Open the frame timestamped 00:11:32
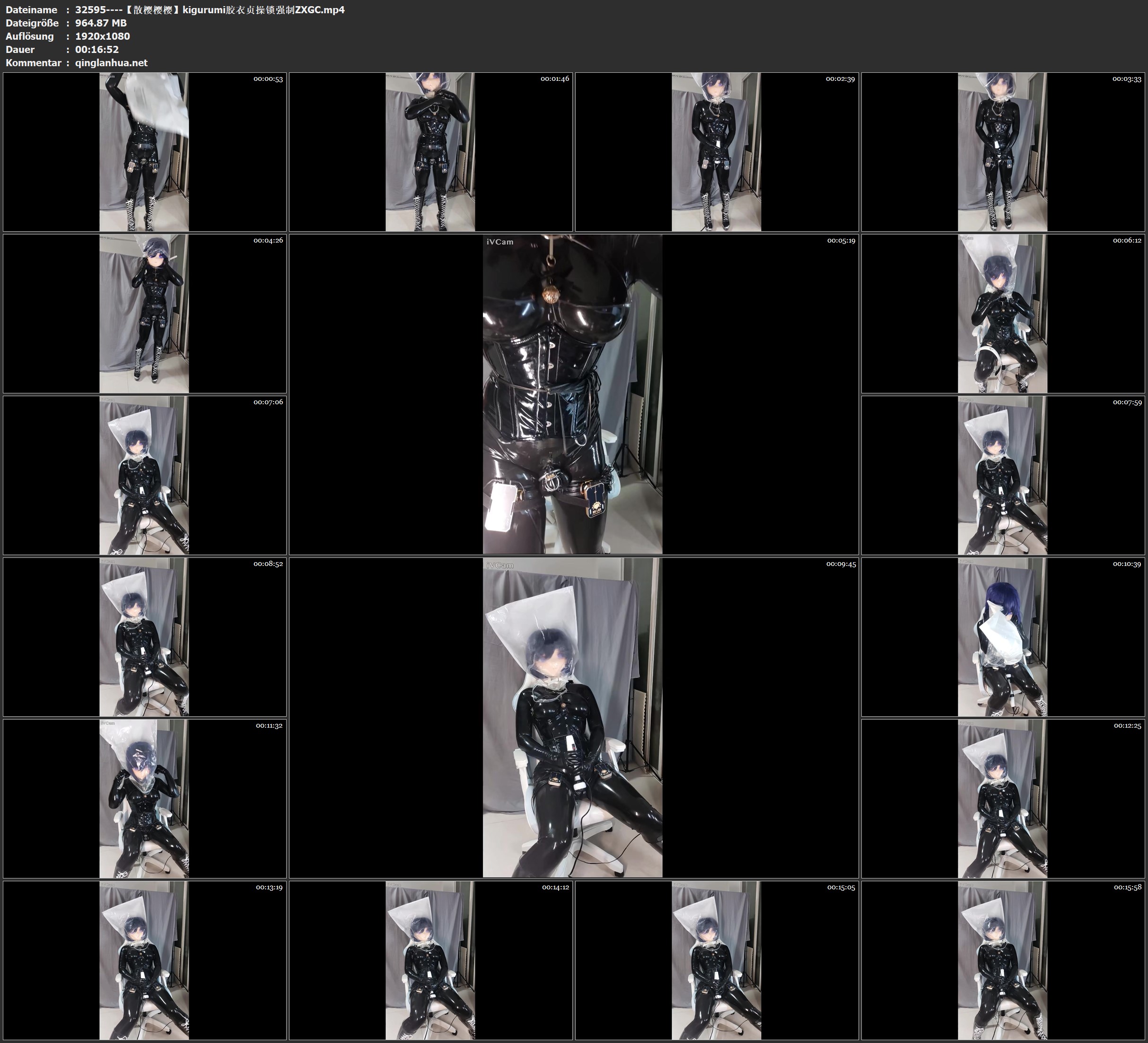This screenshot has width=1148, height=1043. pyautogui.click(x=145, y=798)
